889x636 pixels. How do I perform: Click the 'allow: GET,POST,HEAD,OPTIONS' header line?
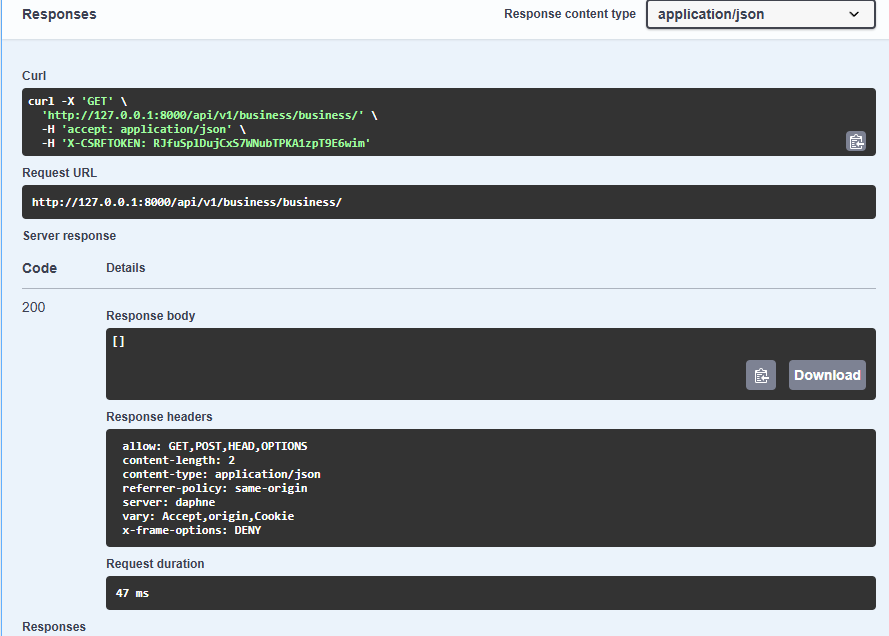click(x=215, y=446)
